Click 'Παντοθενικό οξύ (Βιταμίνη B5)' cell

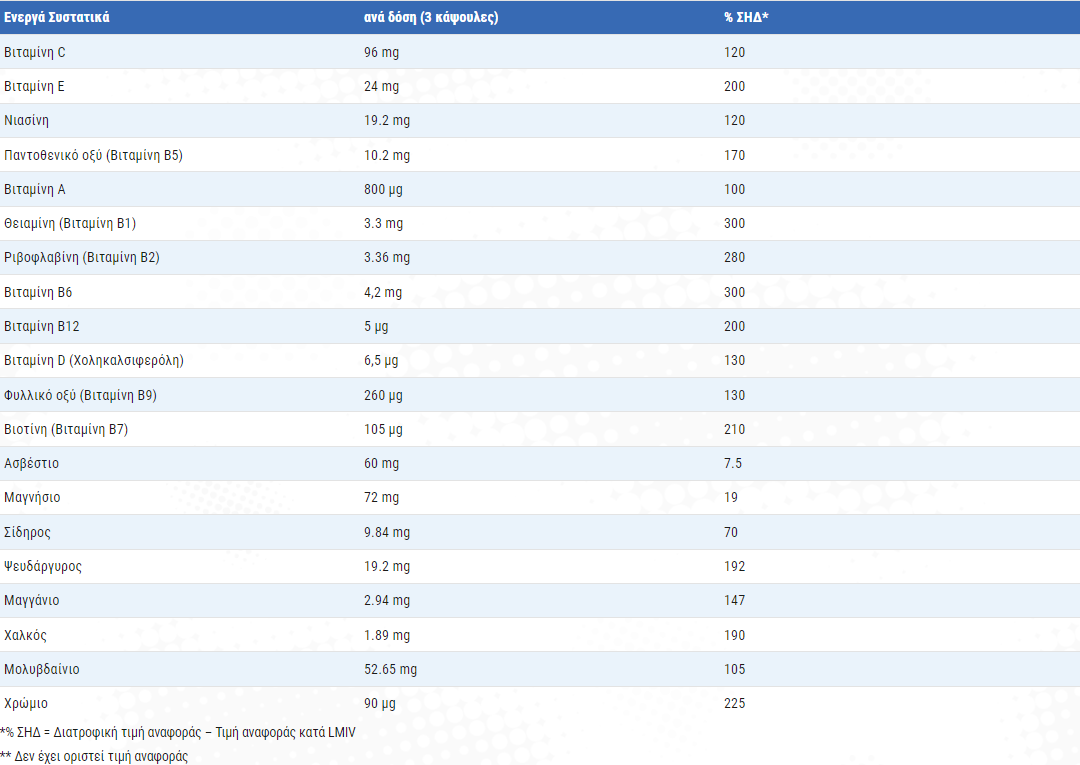94,155
